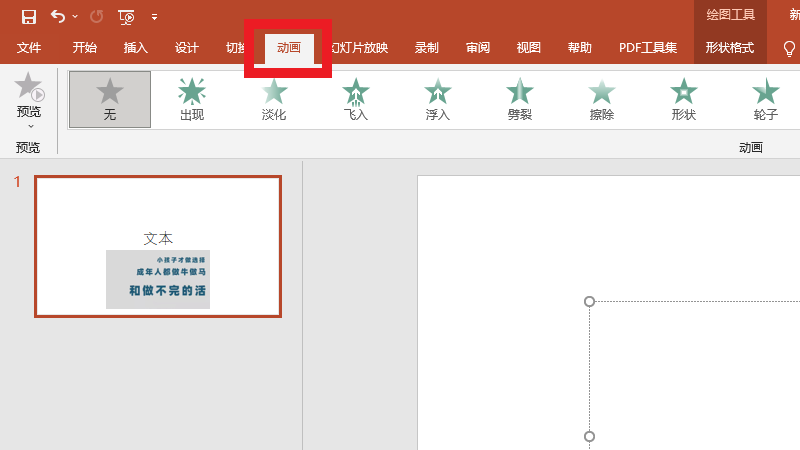Start slideshow from beginning icon
800x450 pixels.
point(126,17)
